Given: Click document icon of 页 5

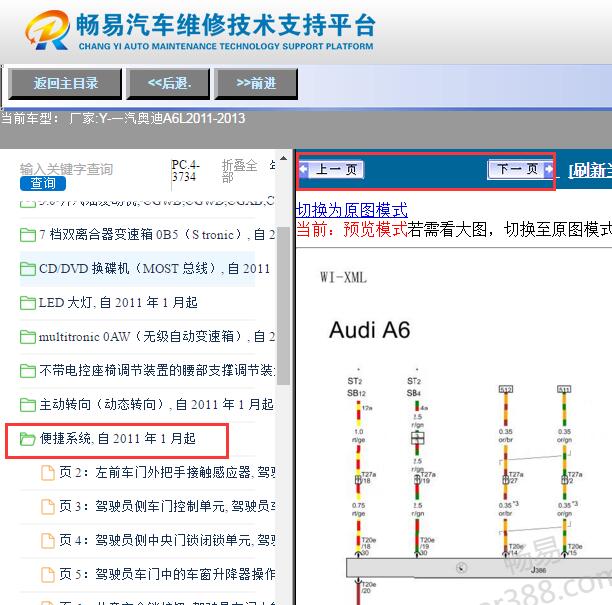Looking at the screenshot, I should 48,575.
